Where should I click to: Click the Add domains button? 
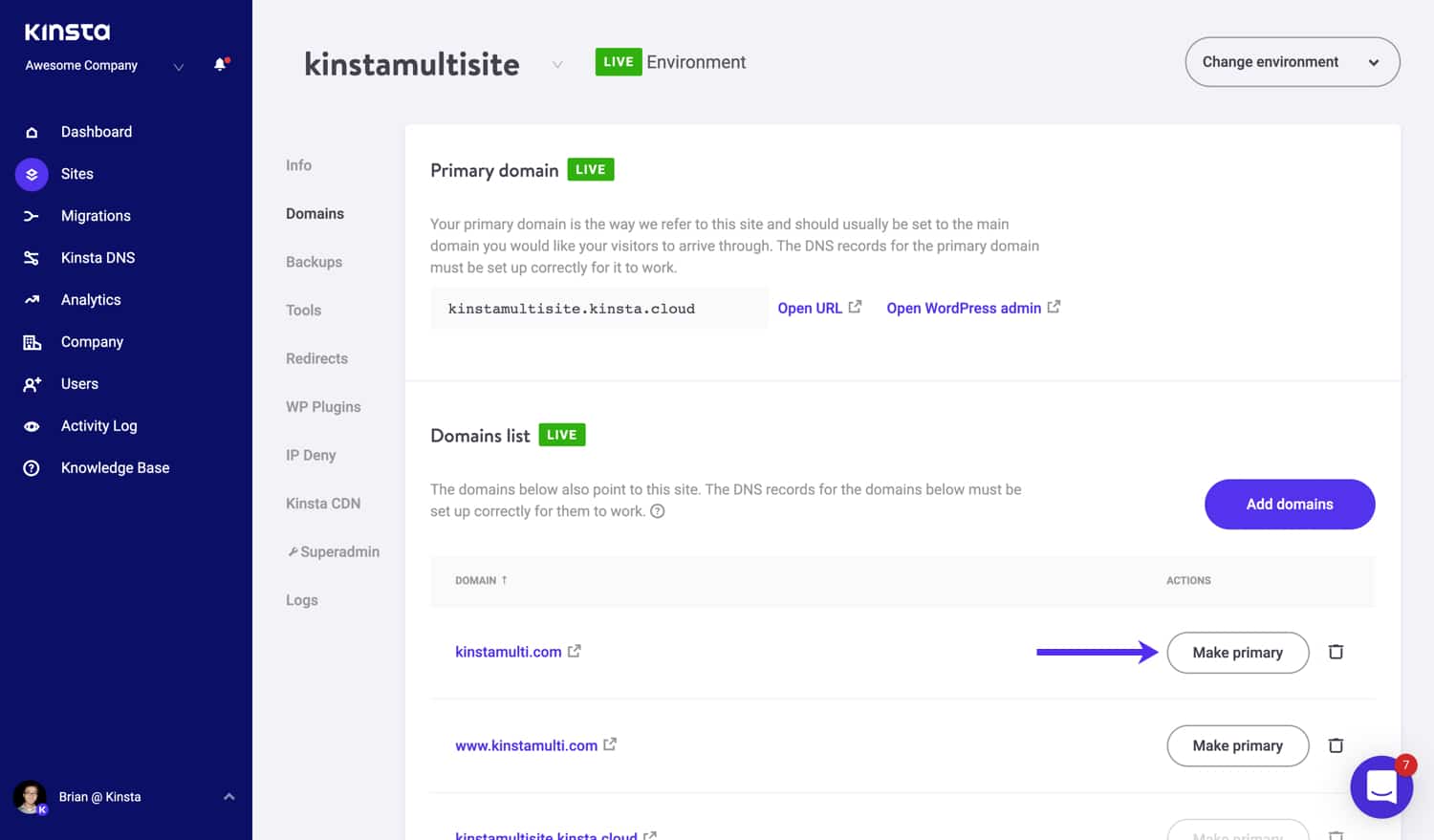point(1290,505)
